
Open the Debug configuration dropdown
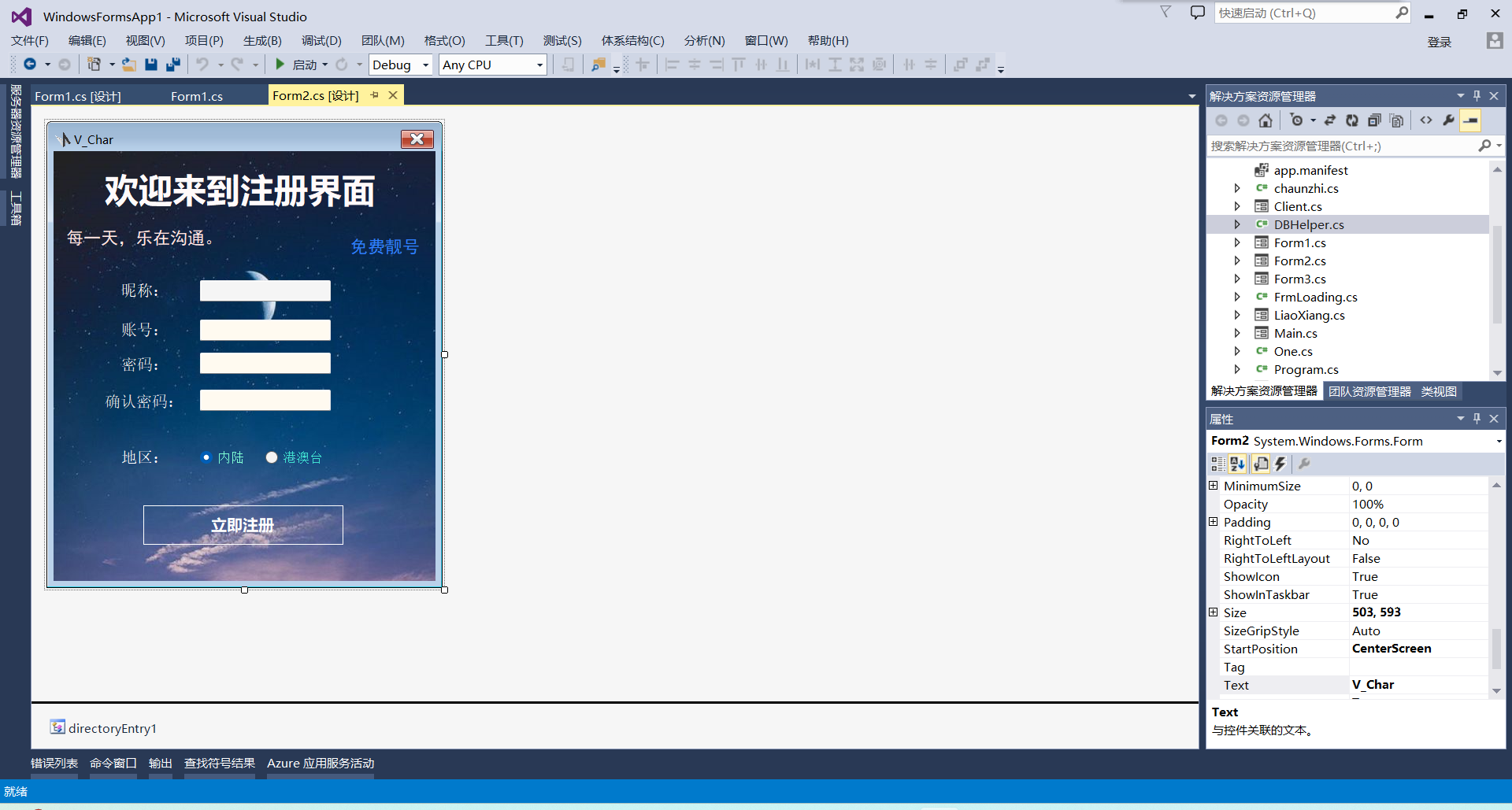point(424,65)
